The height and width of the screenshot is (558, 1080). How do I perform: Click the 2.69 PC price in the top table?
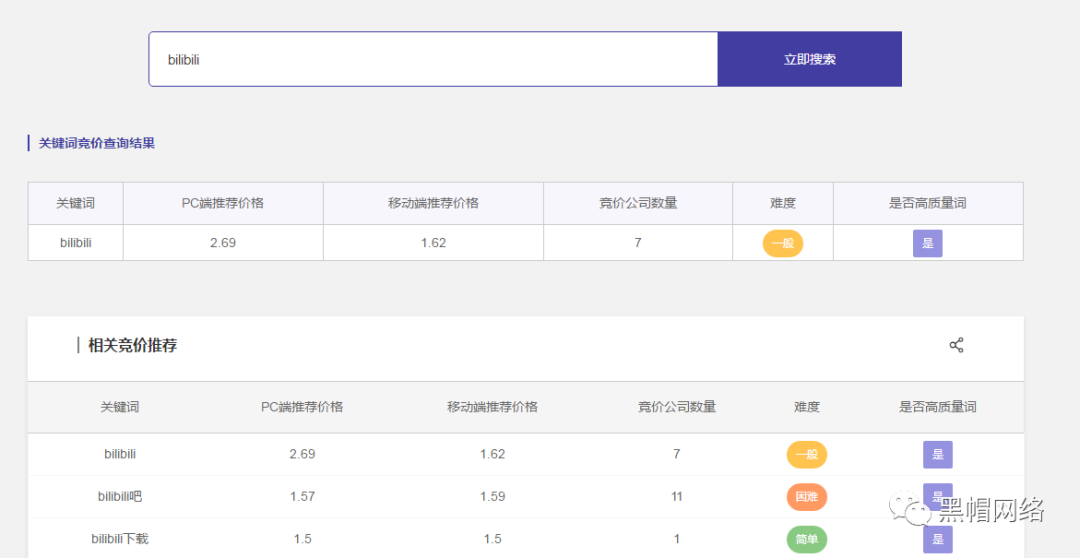click(x=223, y=242)
